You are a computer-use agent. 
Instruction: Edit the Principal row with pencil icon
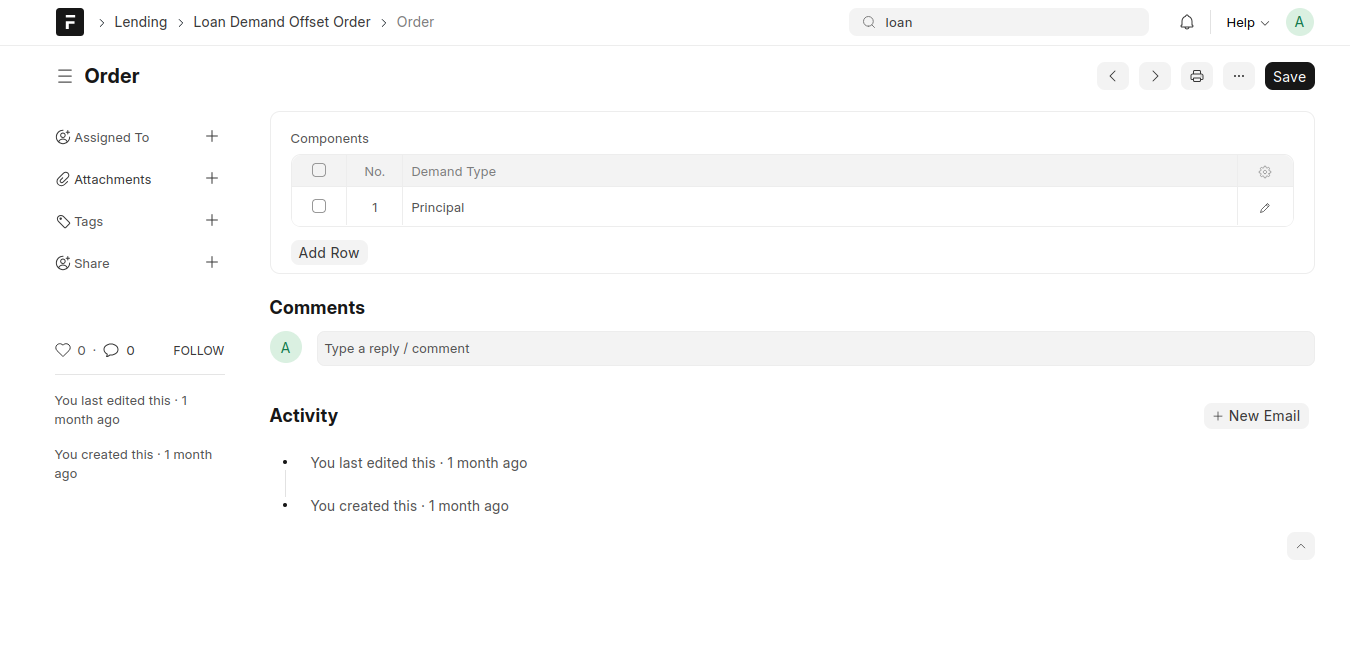coord(1265,208)
